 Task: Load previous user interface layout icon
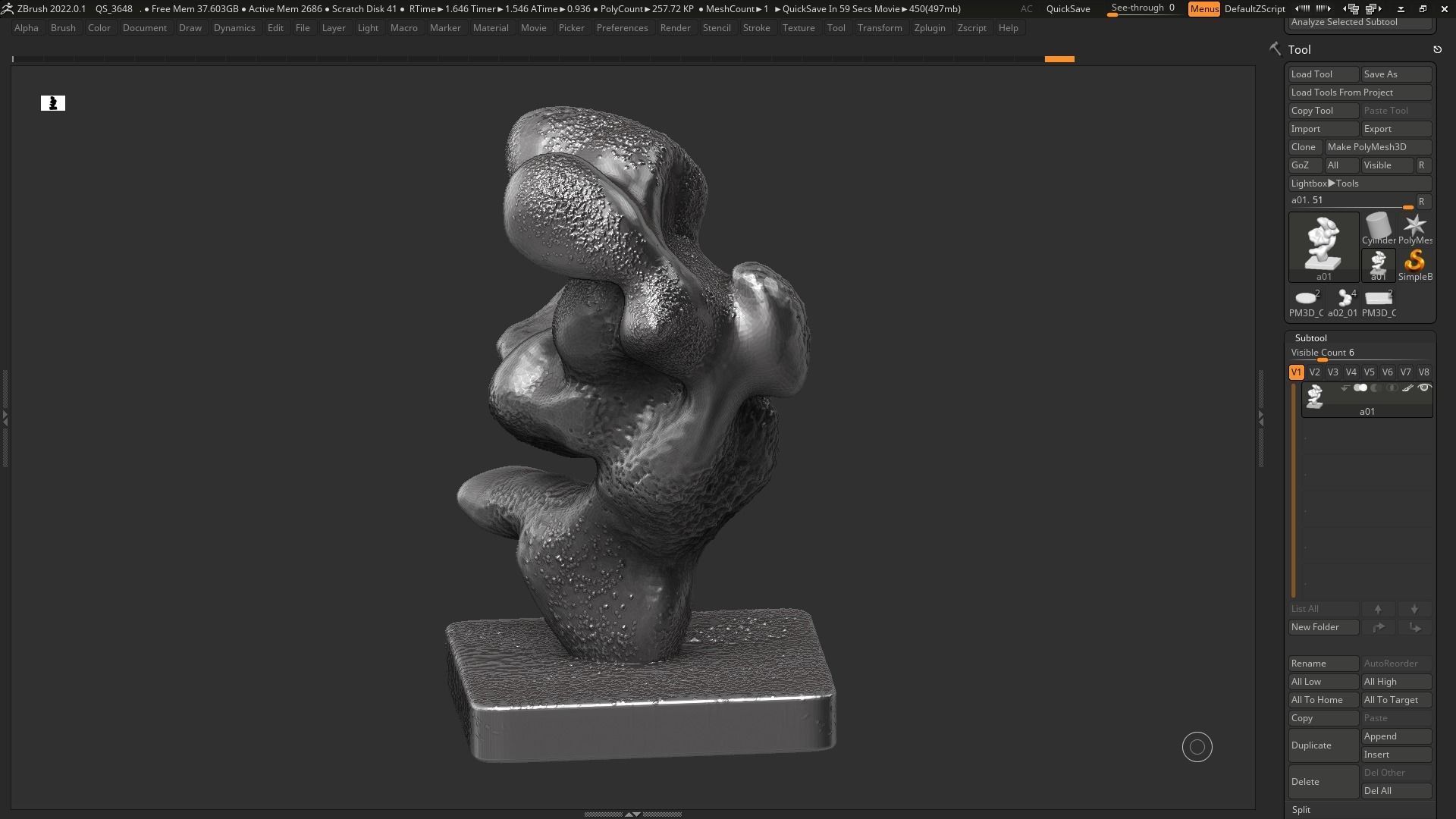coord(1352,9)
